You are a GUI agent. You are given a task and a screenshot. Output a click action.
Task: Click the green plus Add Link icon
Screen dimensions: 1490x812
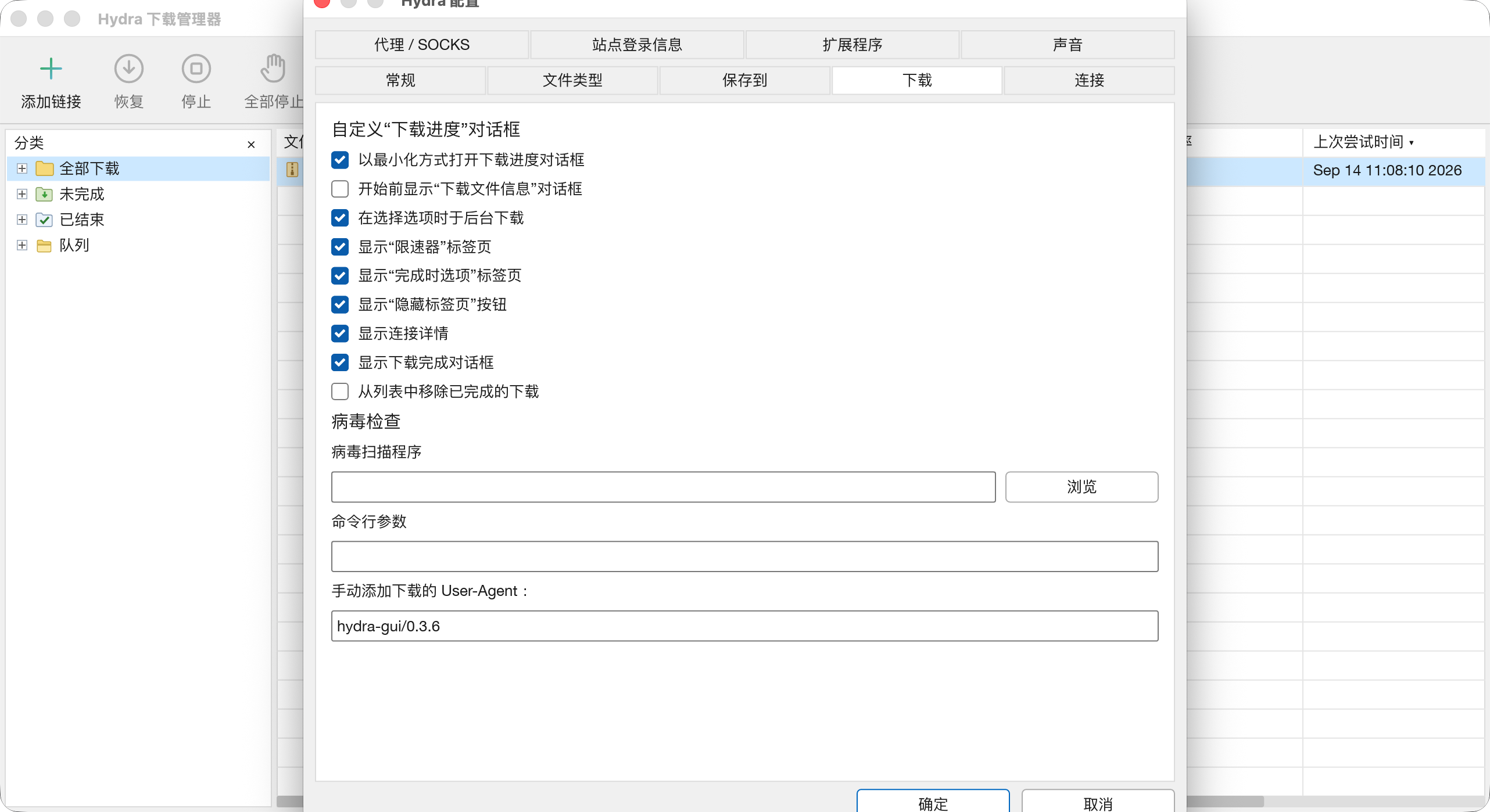coord(51,69)
